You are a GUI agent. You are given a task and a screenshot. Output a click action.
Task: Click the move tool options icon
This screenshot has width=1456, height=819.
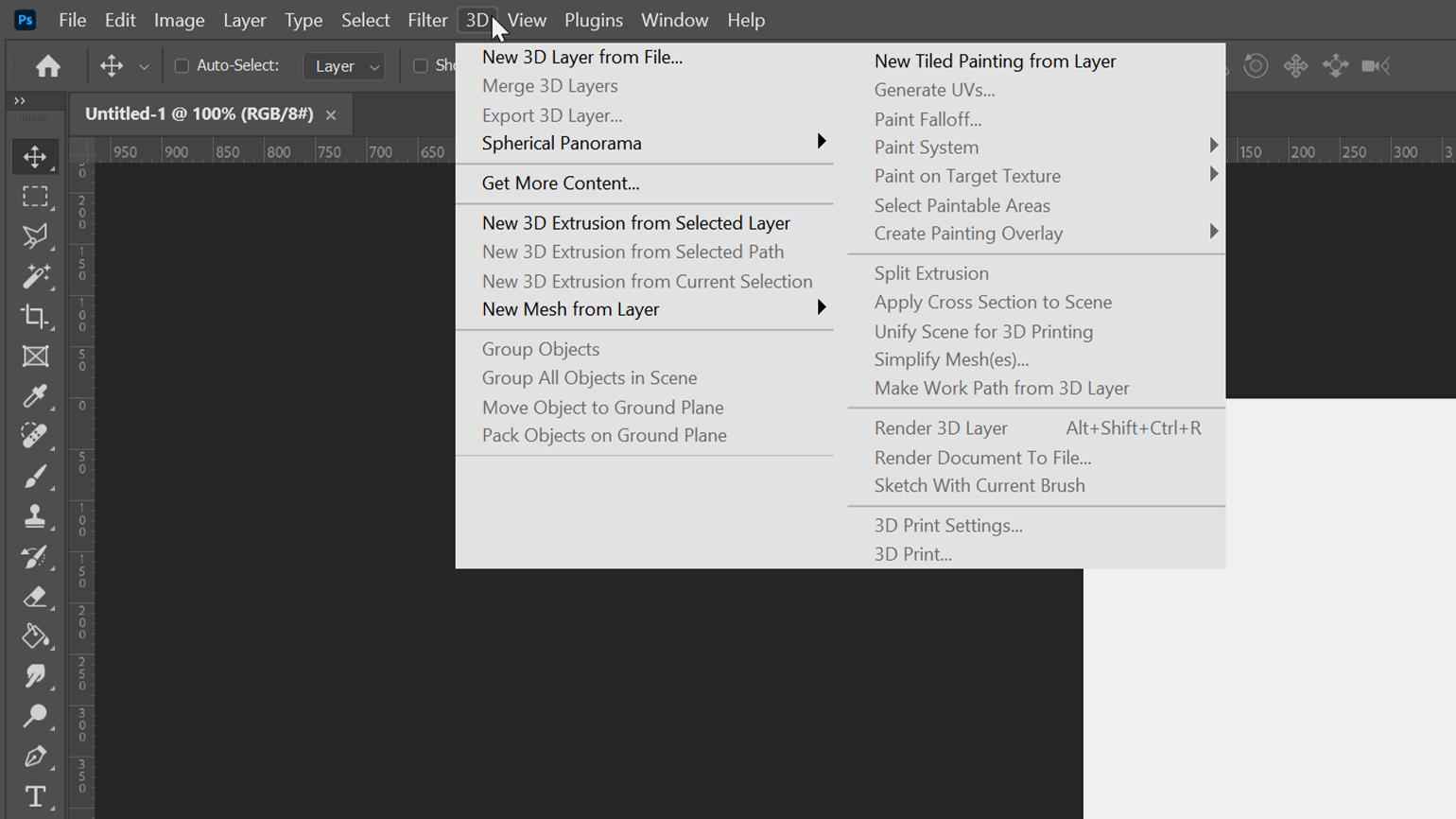pyautogui.click(x=112, y=65)
